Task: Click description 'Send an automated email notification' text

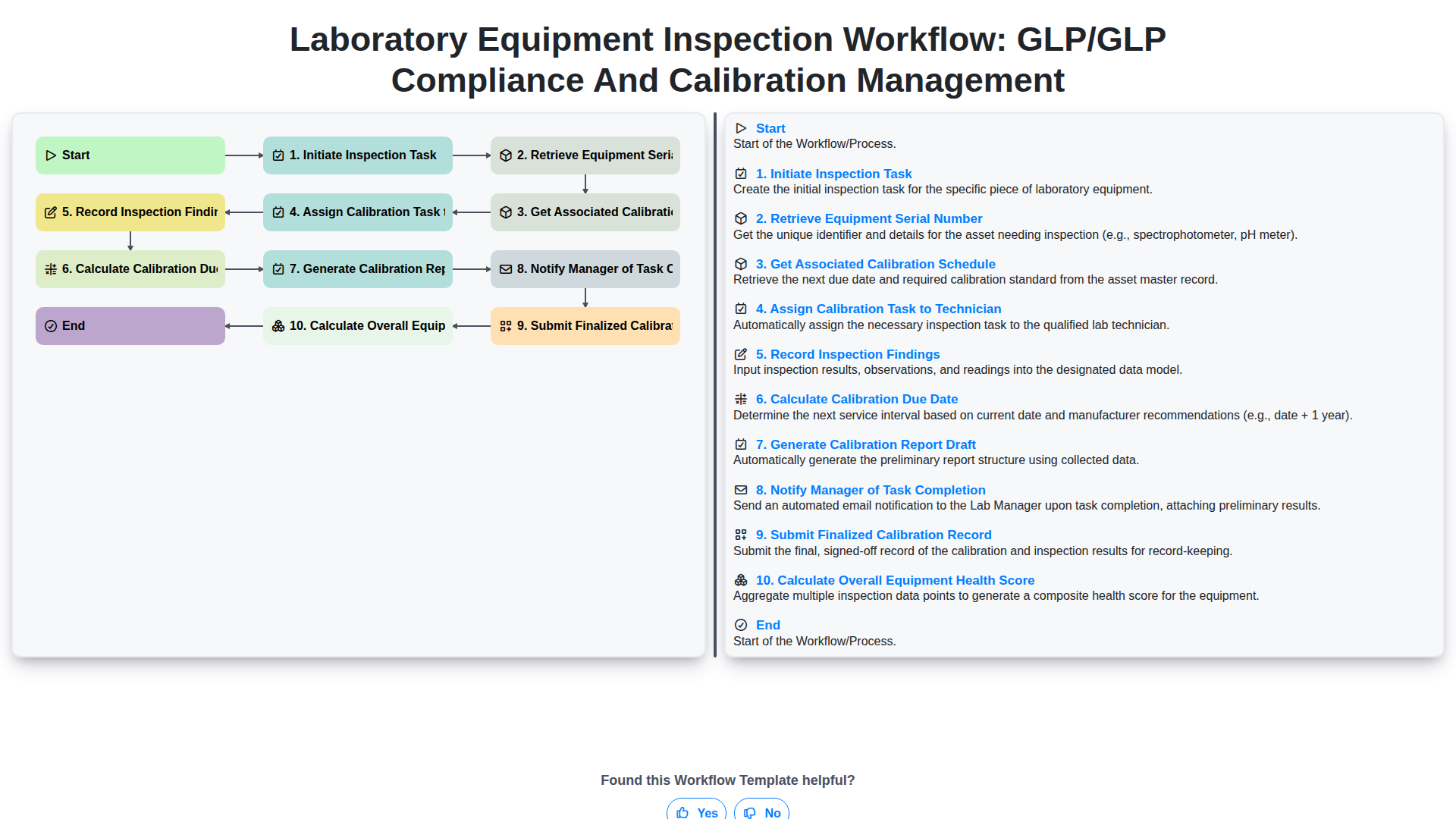Action: point(1027,506)
